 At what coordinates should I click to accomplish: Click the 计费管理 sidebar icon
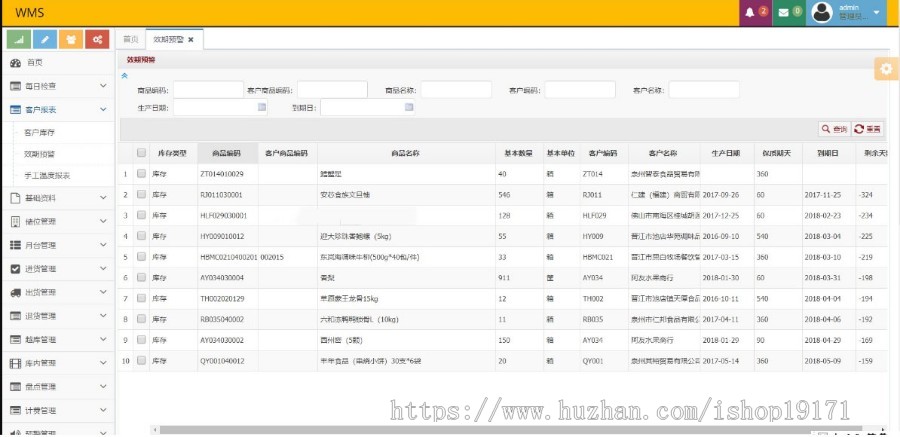click(x=15, y=411)
